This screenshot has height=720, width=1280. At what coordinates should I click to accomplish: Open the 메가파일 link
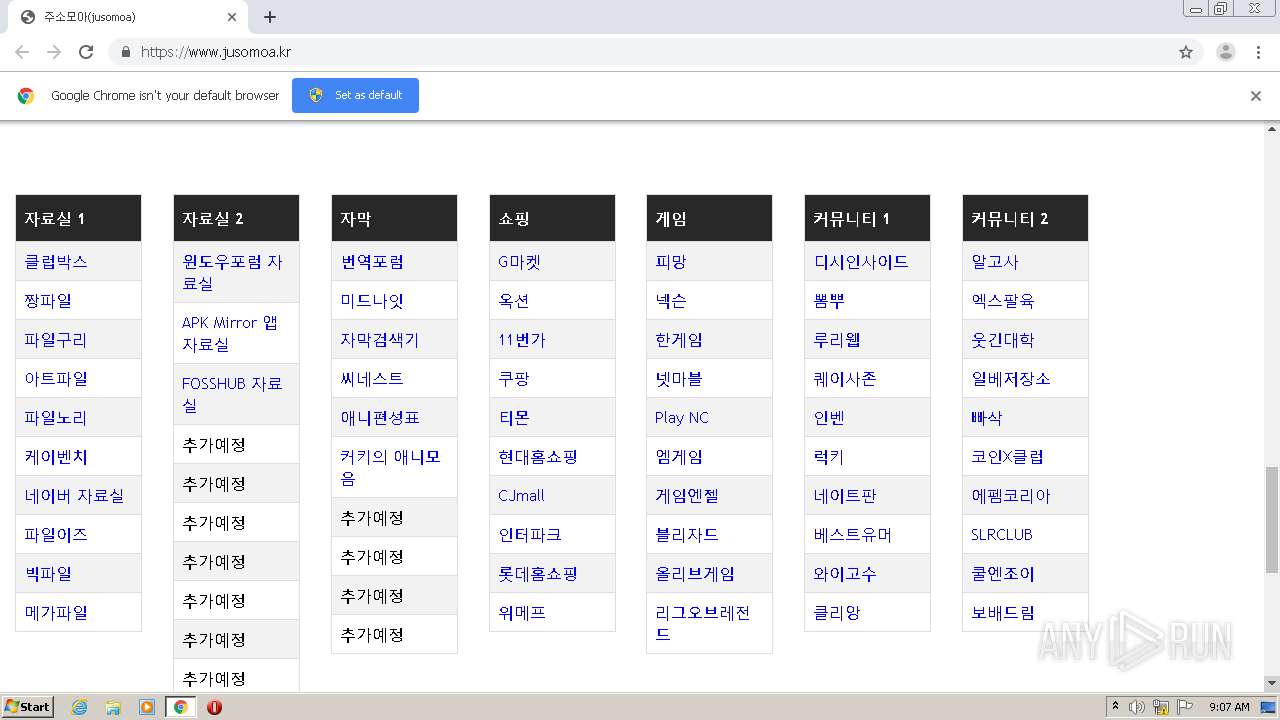click(56, 612)
